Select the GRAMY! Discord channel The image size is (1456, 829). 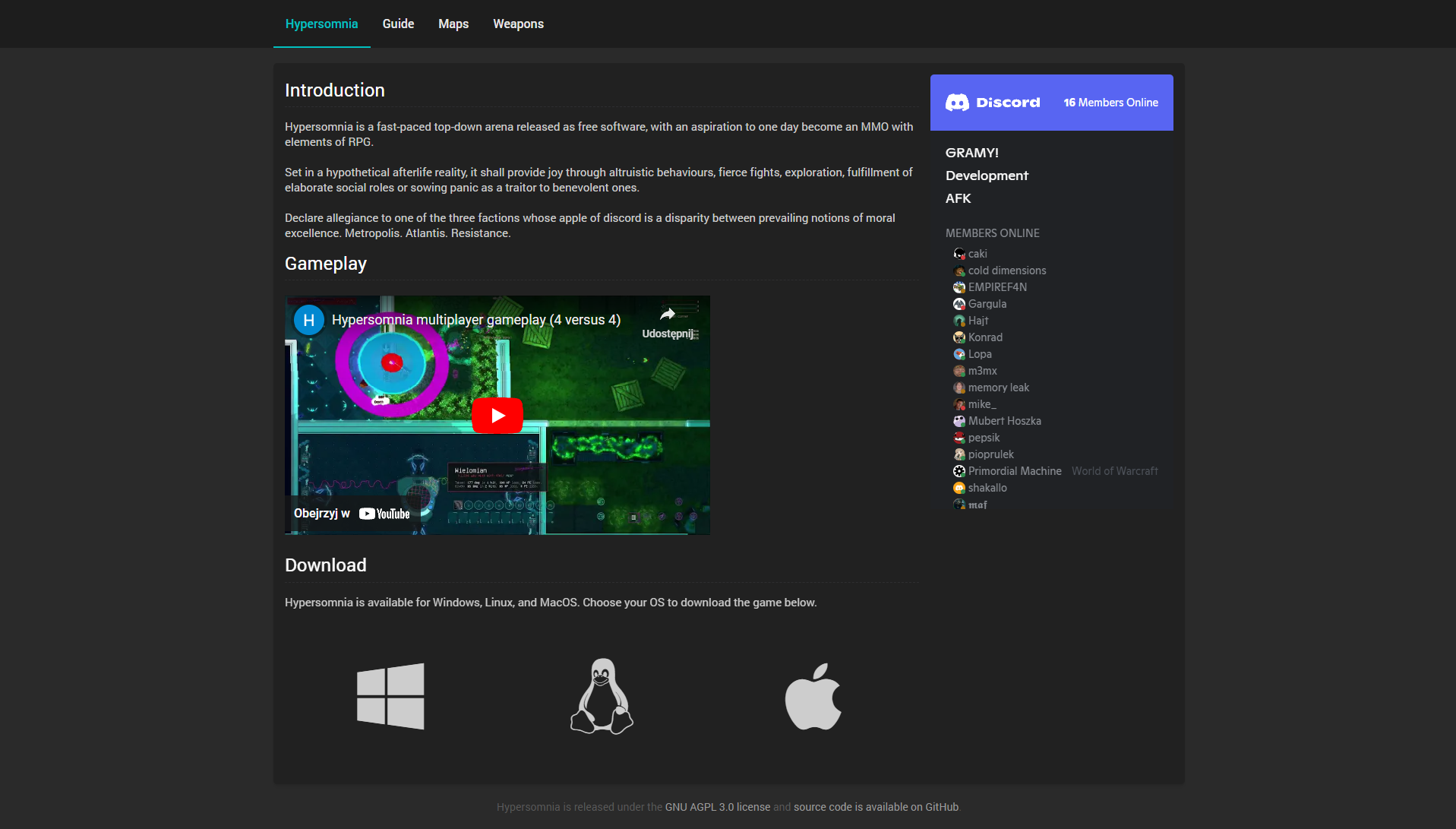[x=971, y=153]
